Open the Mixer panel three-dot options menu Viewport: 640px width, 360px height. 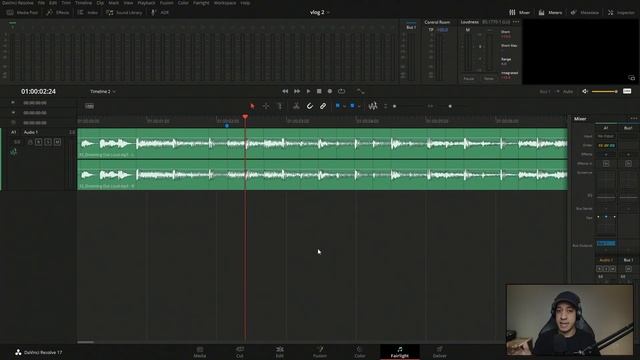coord(633,118)
